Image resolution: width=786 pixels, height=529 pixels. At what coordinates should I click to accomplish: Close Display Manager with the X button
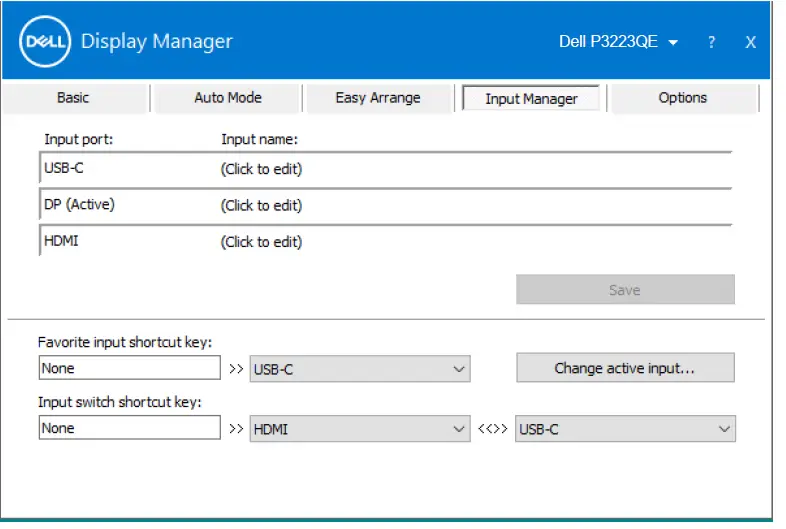pos(750,42)
